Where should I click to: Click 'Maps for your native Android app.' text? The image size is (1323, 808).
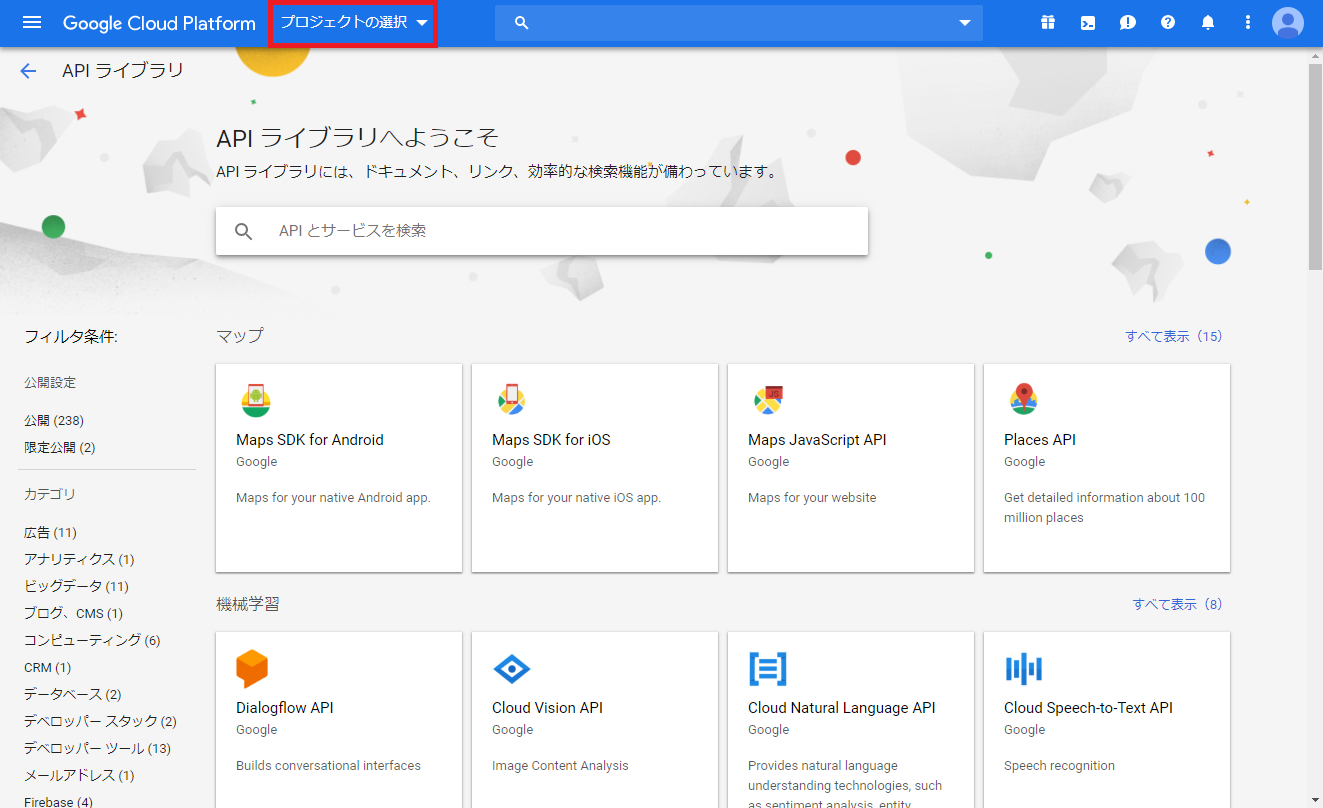(x=333, y=498)
